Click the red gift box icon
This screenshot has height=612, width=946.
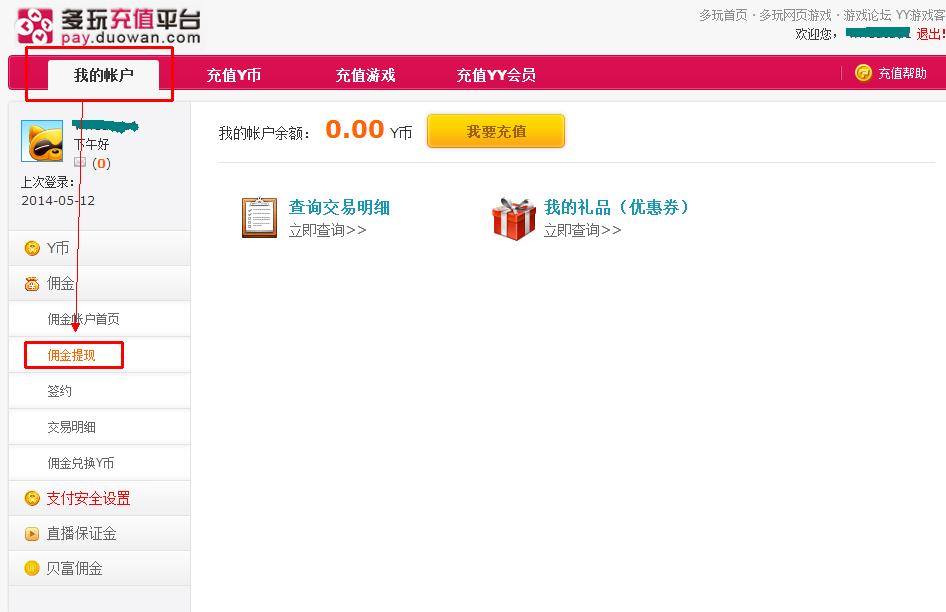coord(514,217)
